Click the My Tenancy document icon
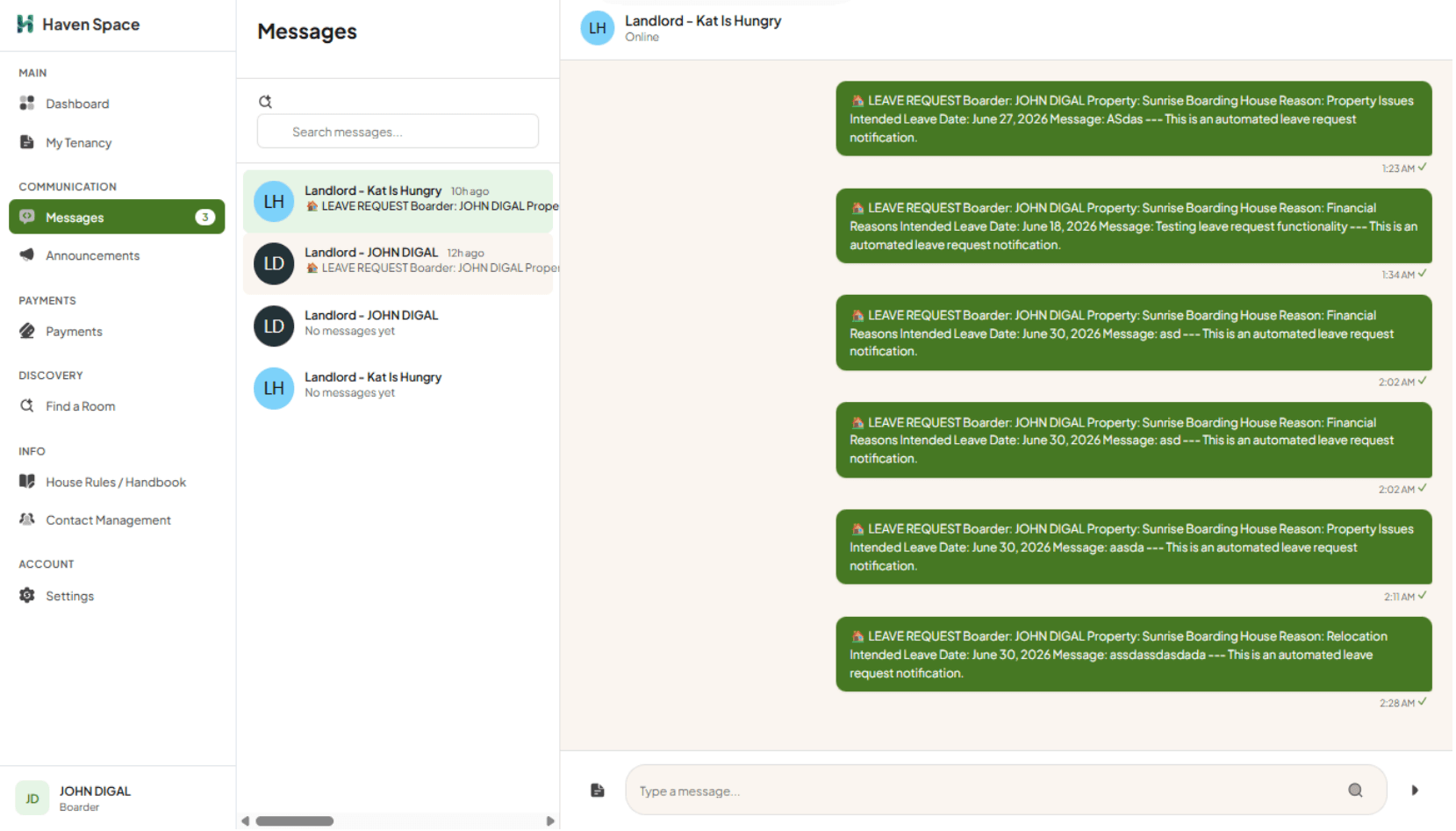The height and width of the screenshot is (831, 1456). (27, 142)
